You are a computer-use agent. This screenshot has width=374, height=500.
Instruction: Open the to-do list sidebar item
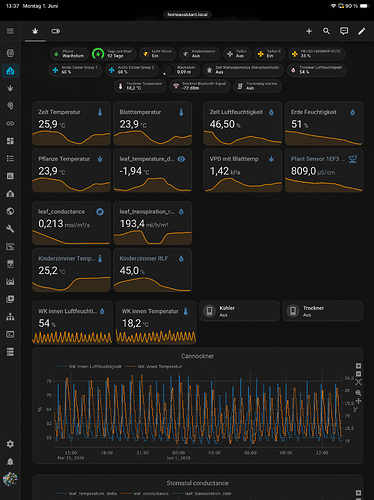pyautogui.click(x=10, y=158)
